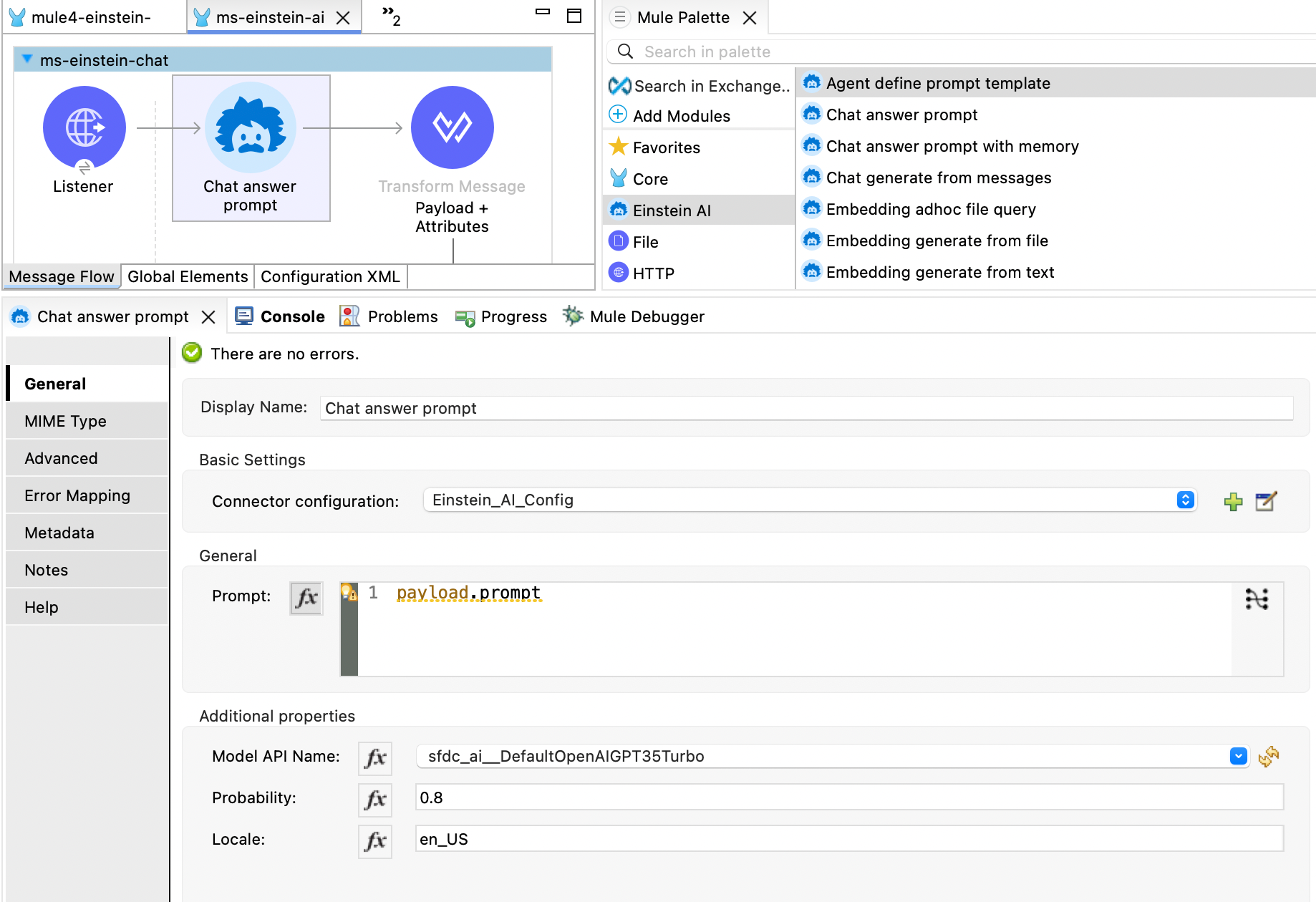This screenshot has width=1316, height=902.
Task: Open the prompt expression mapping view icon
Action: (x=1257, y=599)
